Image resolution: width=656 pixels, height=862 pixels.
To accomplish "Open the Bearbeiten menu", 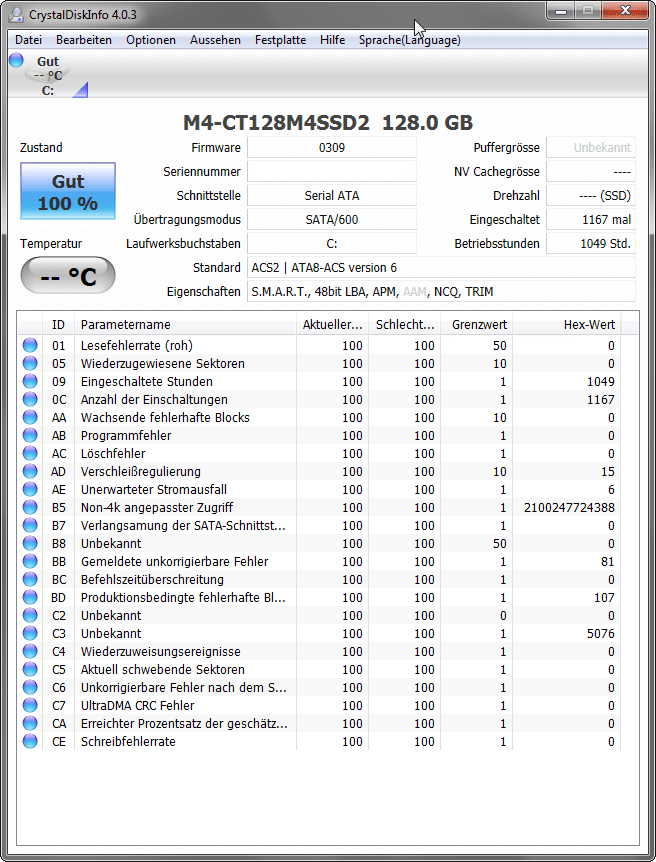I will tap(84, 40).
